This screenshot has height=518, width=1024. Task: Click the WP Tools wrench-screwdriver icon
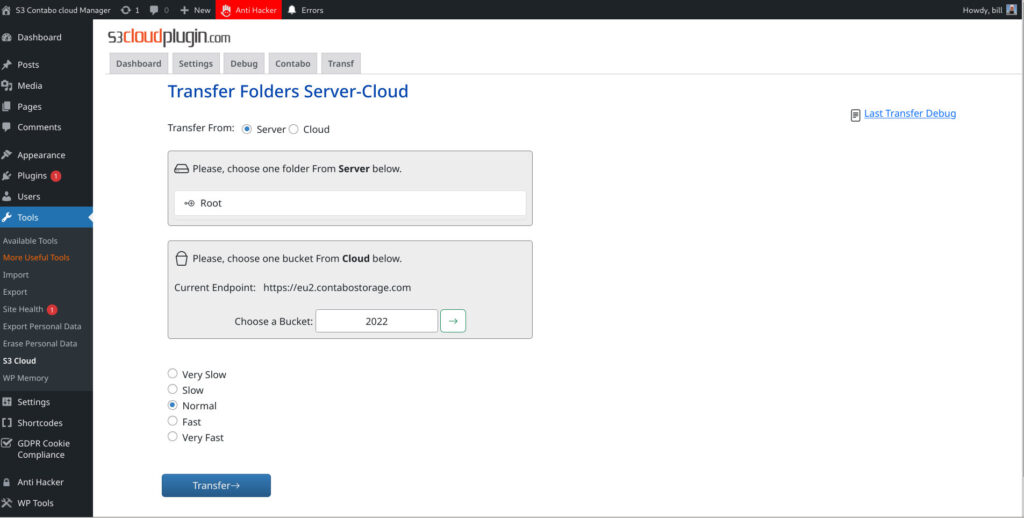(x=7, y=503)
